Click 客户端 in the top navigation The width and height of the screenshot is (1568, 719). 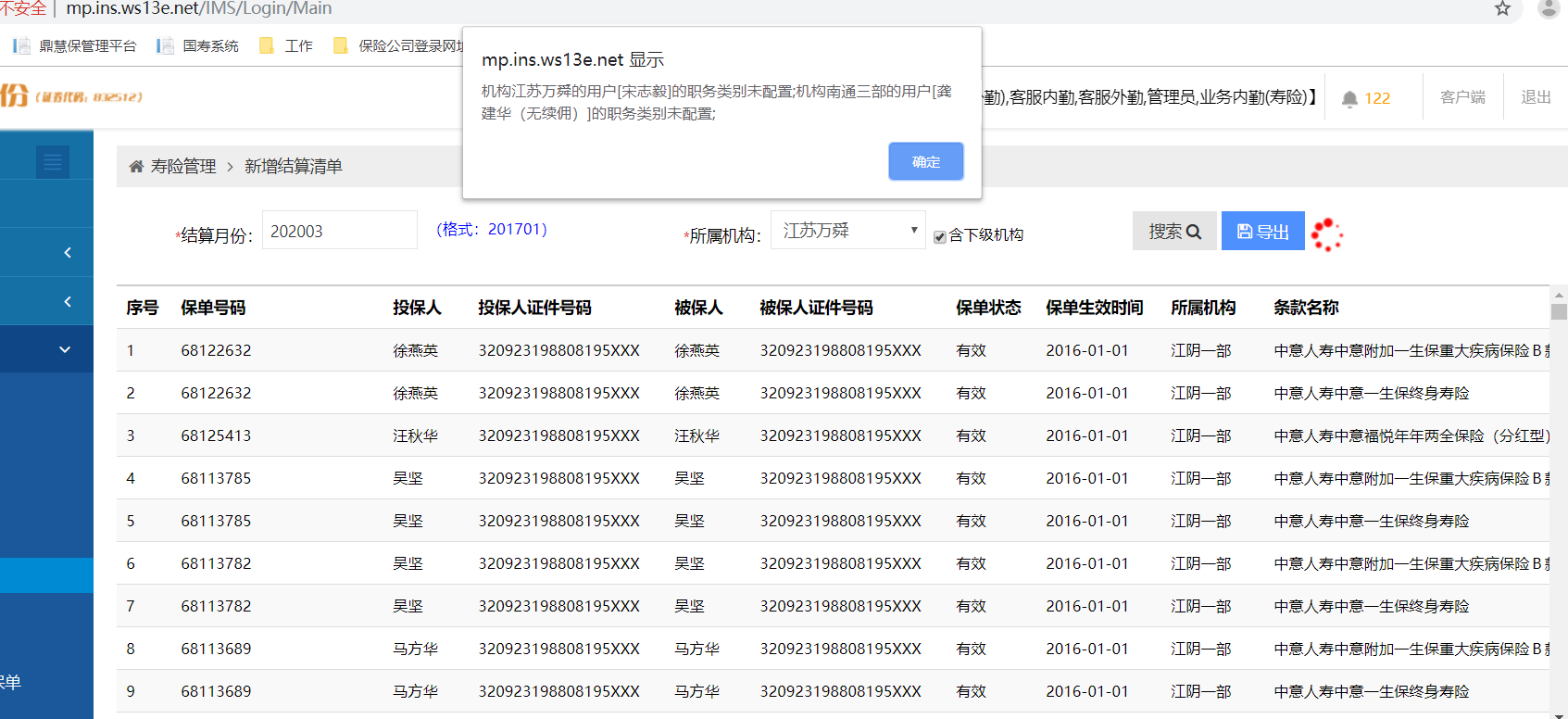[x=1461, y=97]
